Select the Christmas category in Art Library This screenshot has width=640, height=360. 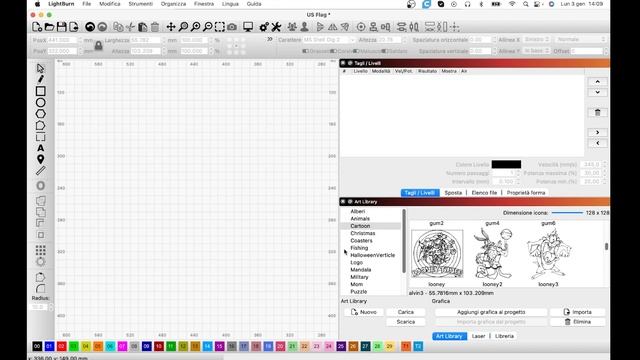[x=362, y=233]
